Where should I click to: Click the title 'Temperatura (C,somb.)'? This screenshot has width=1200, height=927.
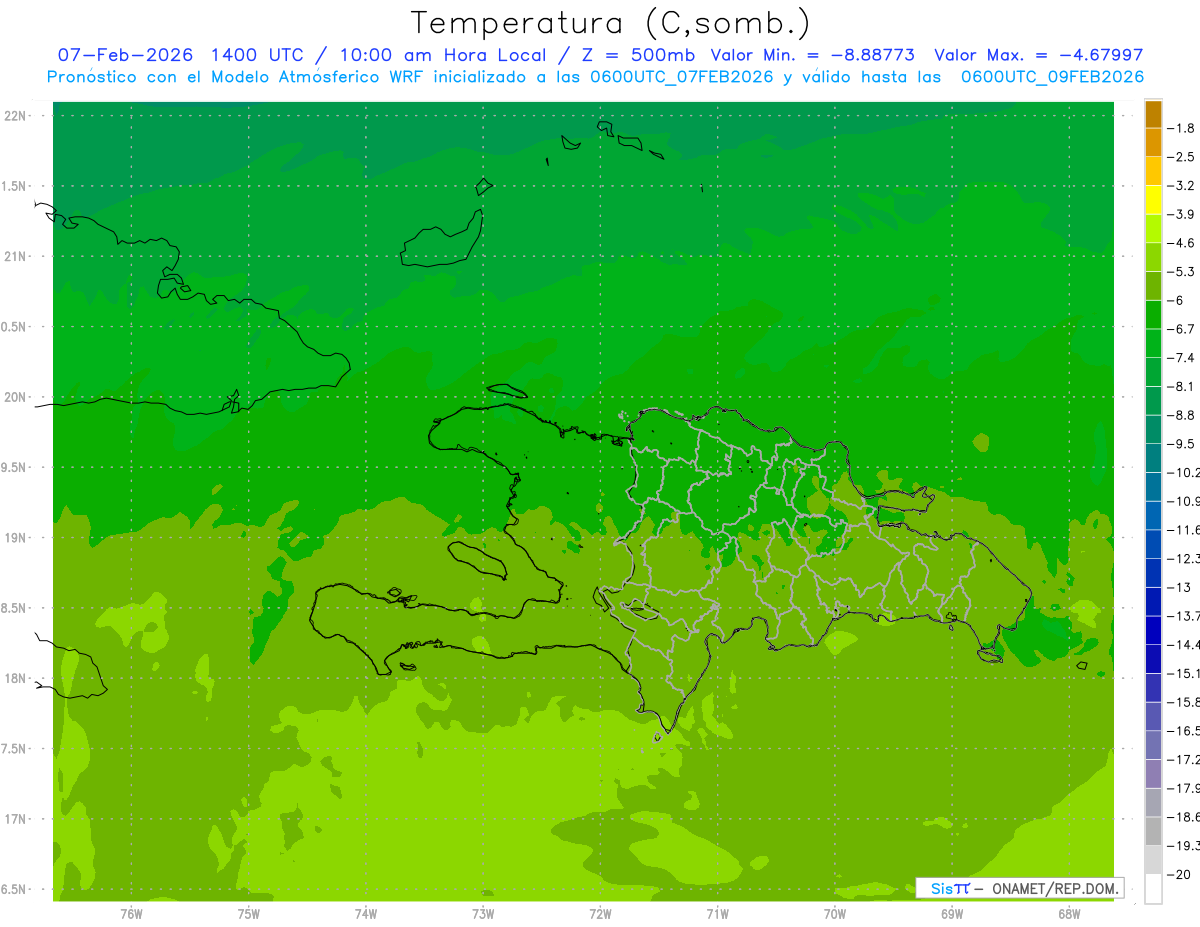pos(610,23)
